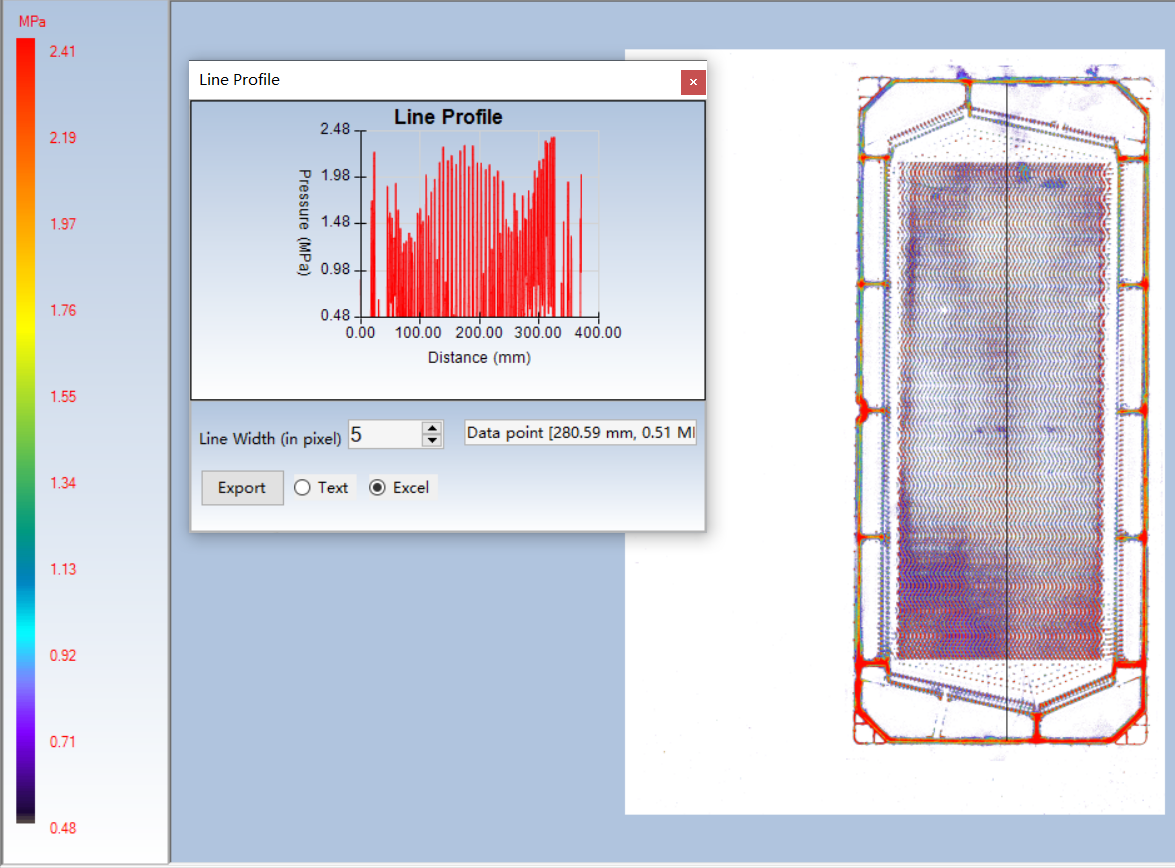Close the Line Profile dialog

tap(693, 82)
